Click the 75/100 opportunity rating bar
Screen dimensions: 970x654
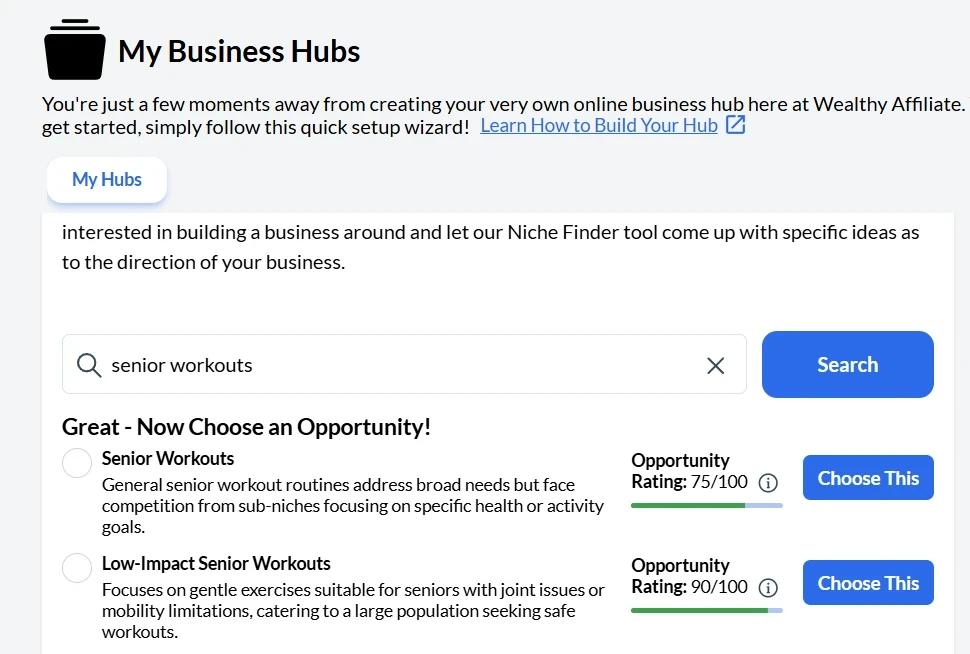(706, 505)
